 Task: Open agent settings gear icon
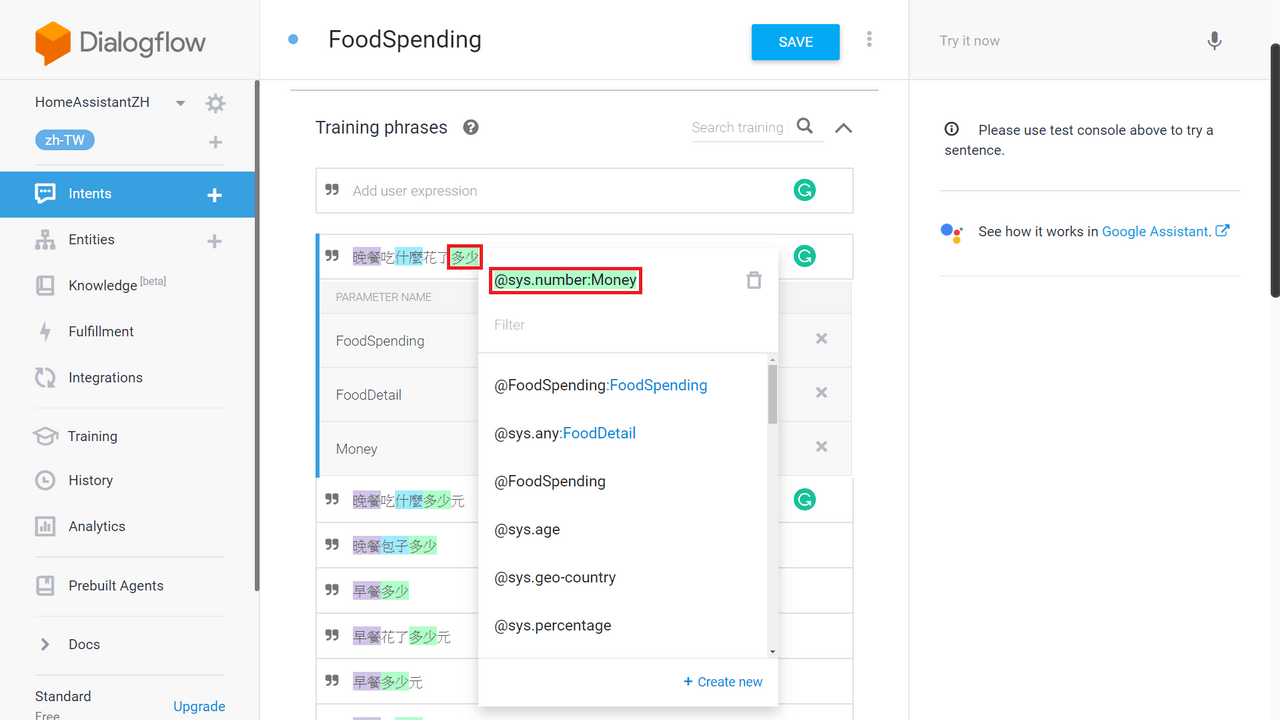coord(215,103)
